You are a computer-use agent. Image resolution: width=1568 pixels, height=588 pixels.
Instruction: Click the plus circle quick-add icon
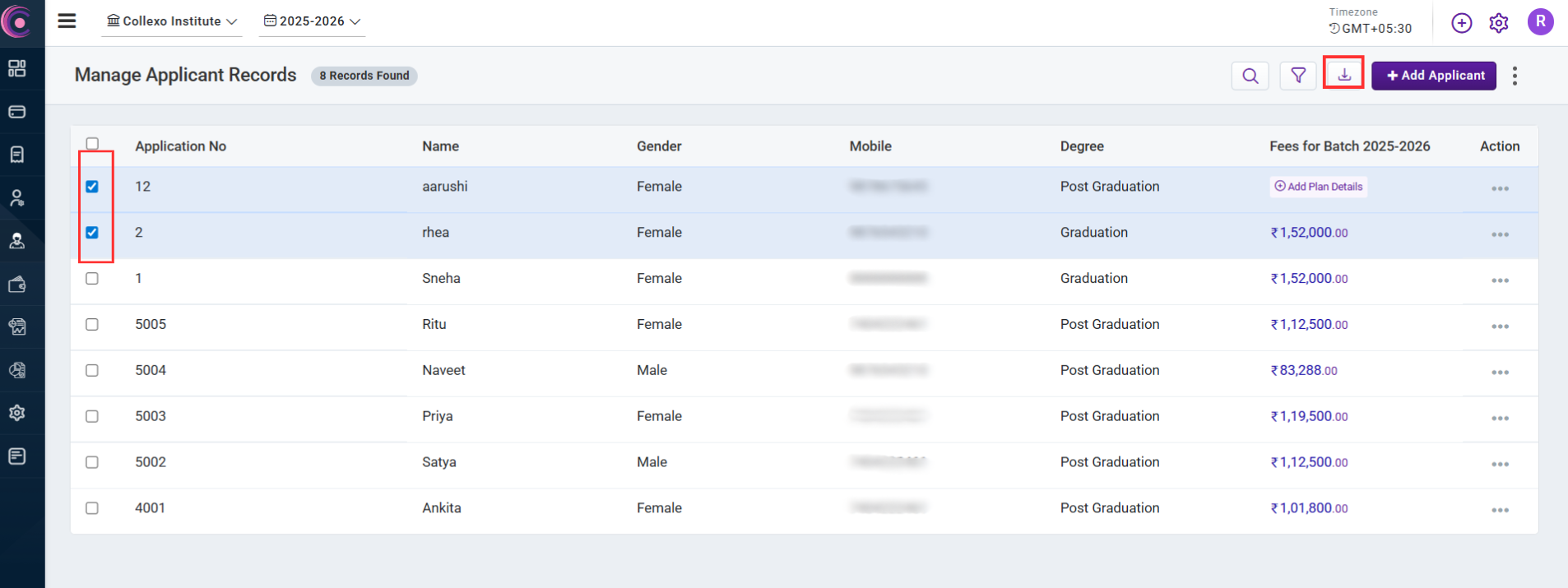coord(1461,23)
